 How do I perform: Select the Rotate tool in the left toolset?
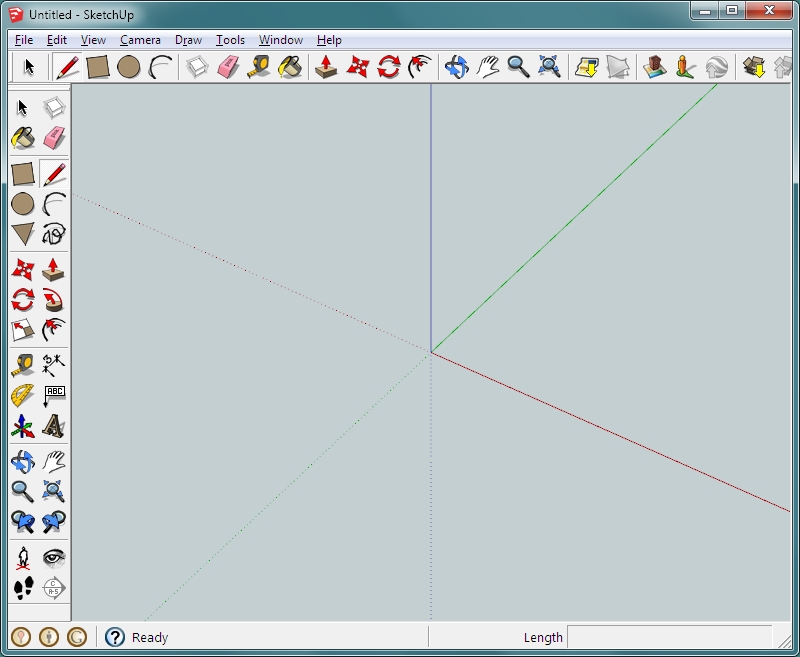click(22, 300)
